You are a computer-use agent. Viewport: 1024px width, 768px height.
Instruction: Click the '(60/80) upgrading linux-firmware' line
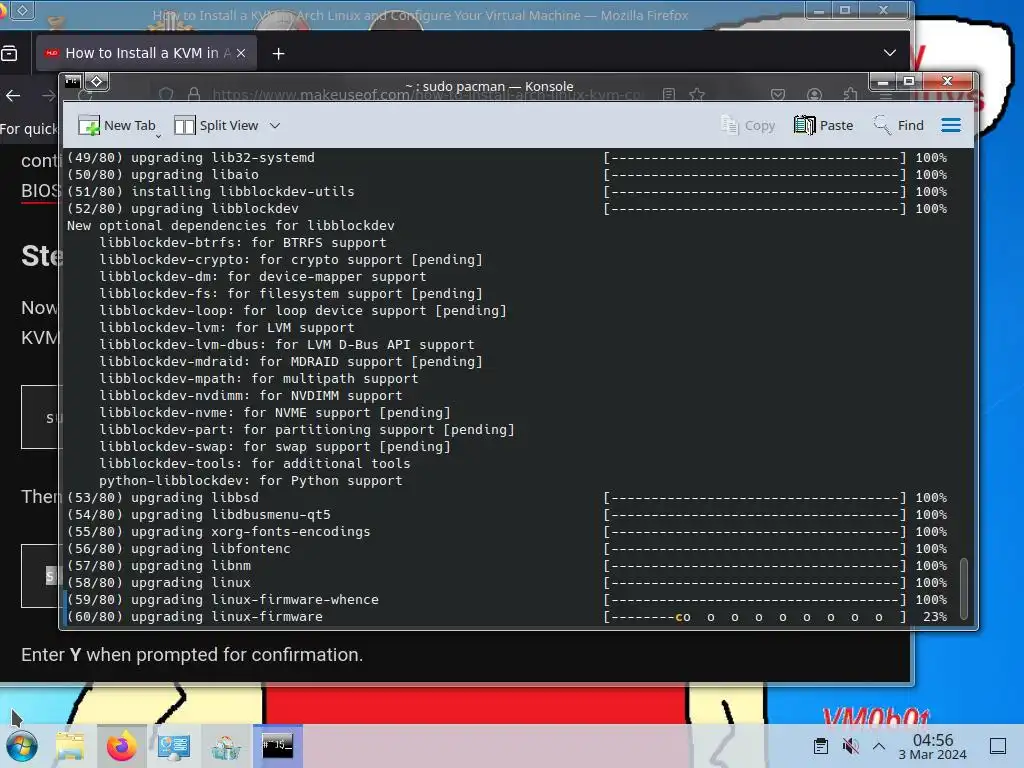(x=195, y=616)
